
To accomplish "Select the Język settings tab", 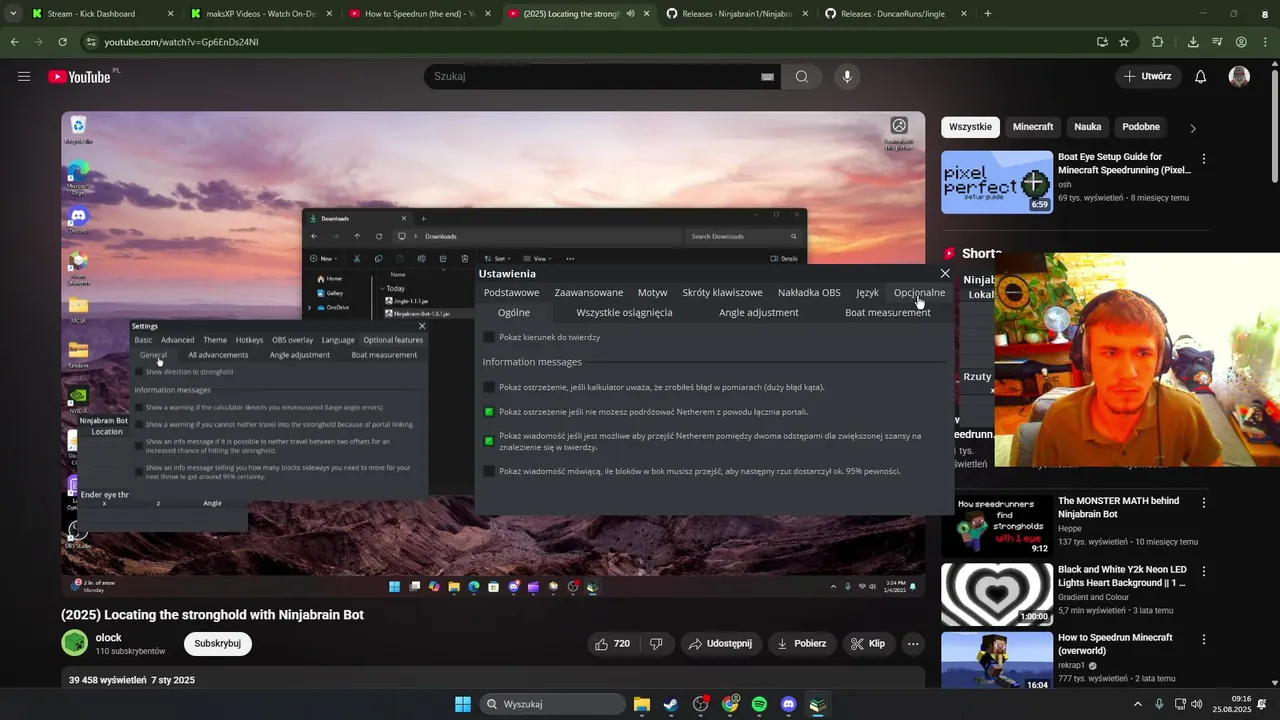I will pyautogui.click(x=867, y=293).
